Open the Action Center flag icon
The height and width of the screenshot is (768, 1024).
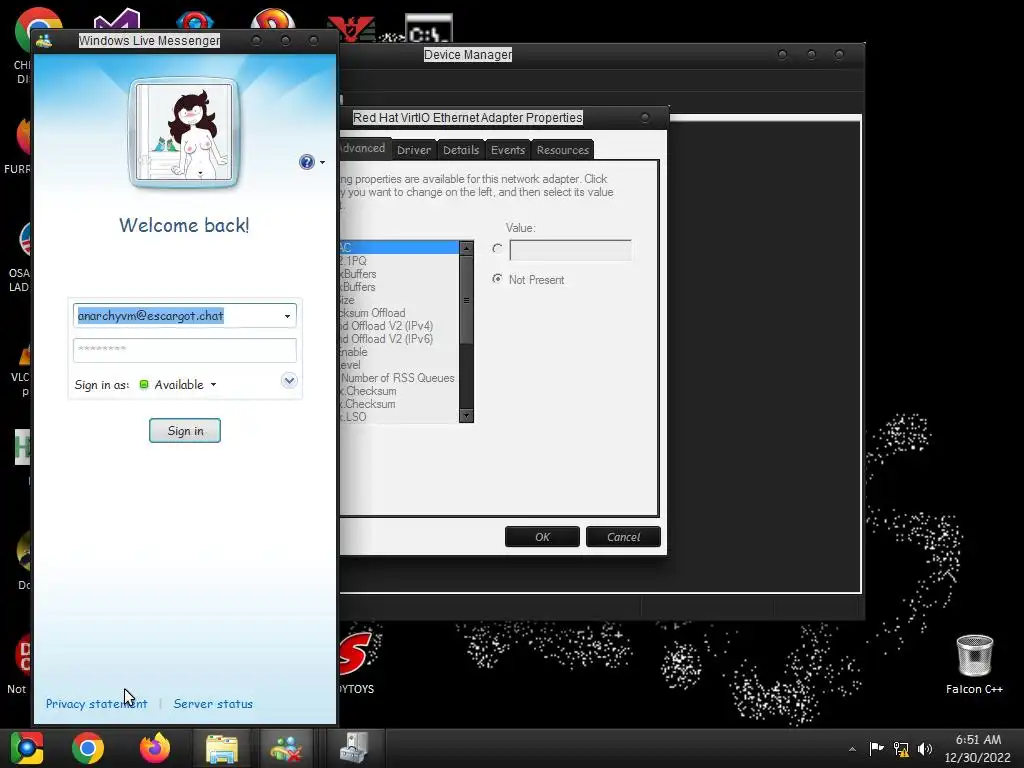coord(876,748)
